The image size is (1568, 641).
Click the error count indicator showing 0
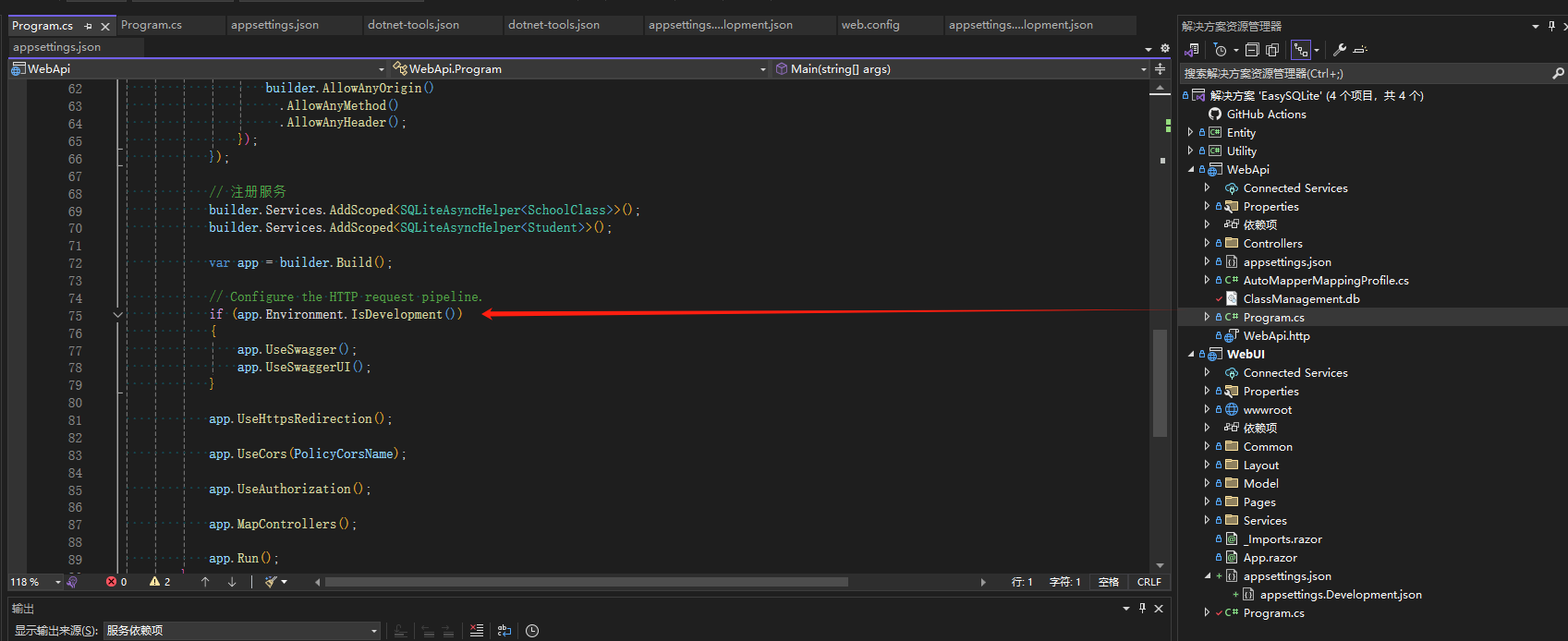116,582
